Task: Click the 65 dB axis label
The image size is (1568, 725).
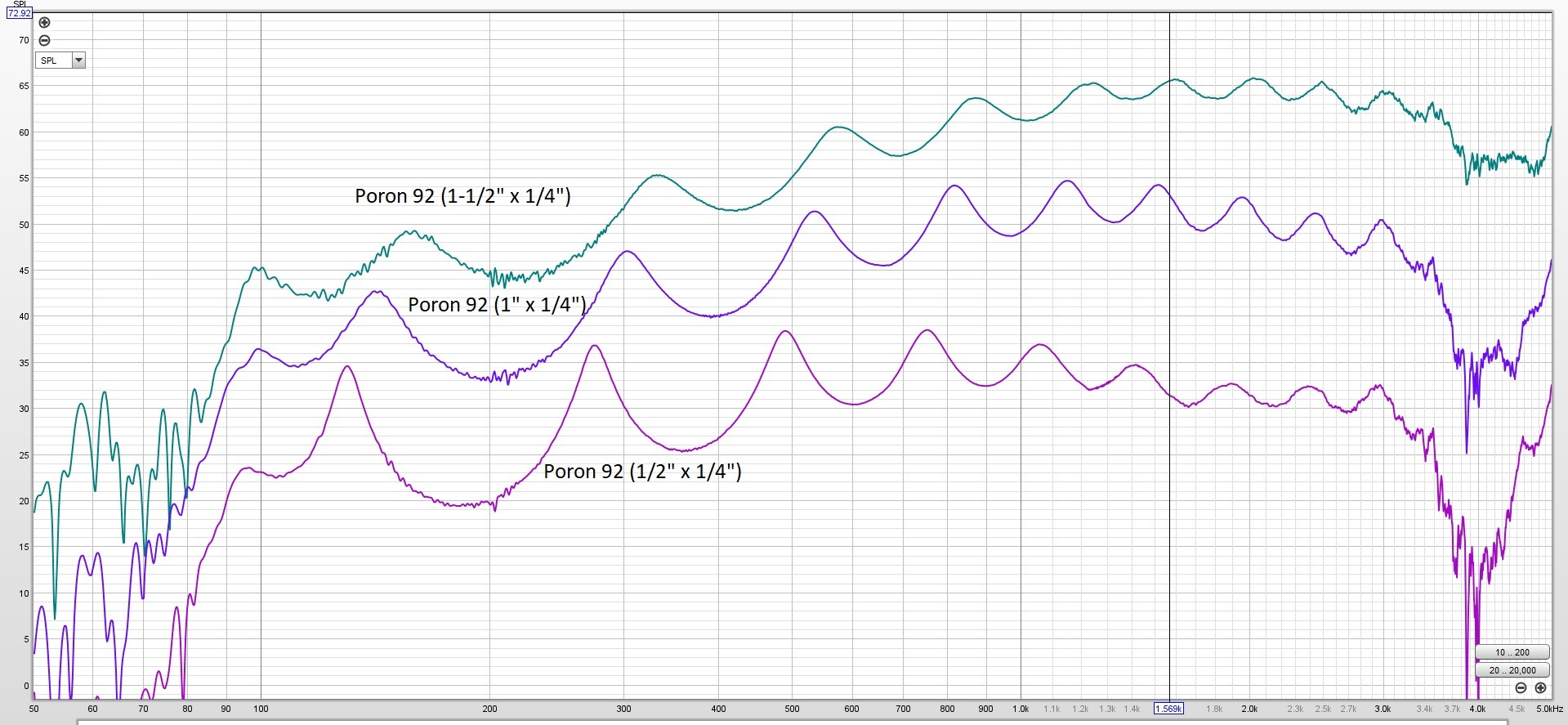Action: coord(24,86)
